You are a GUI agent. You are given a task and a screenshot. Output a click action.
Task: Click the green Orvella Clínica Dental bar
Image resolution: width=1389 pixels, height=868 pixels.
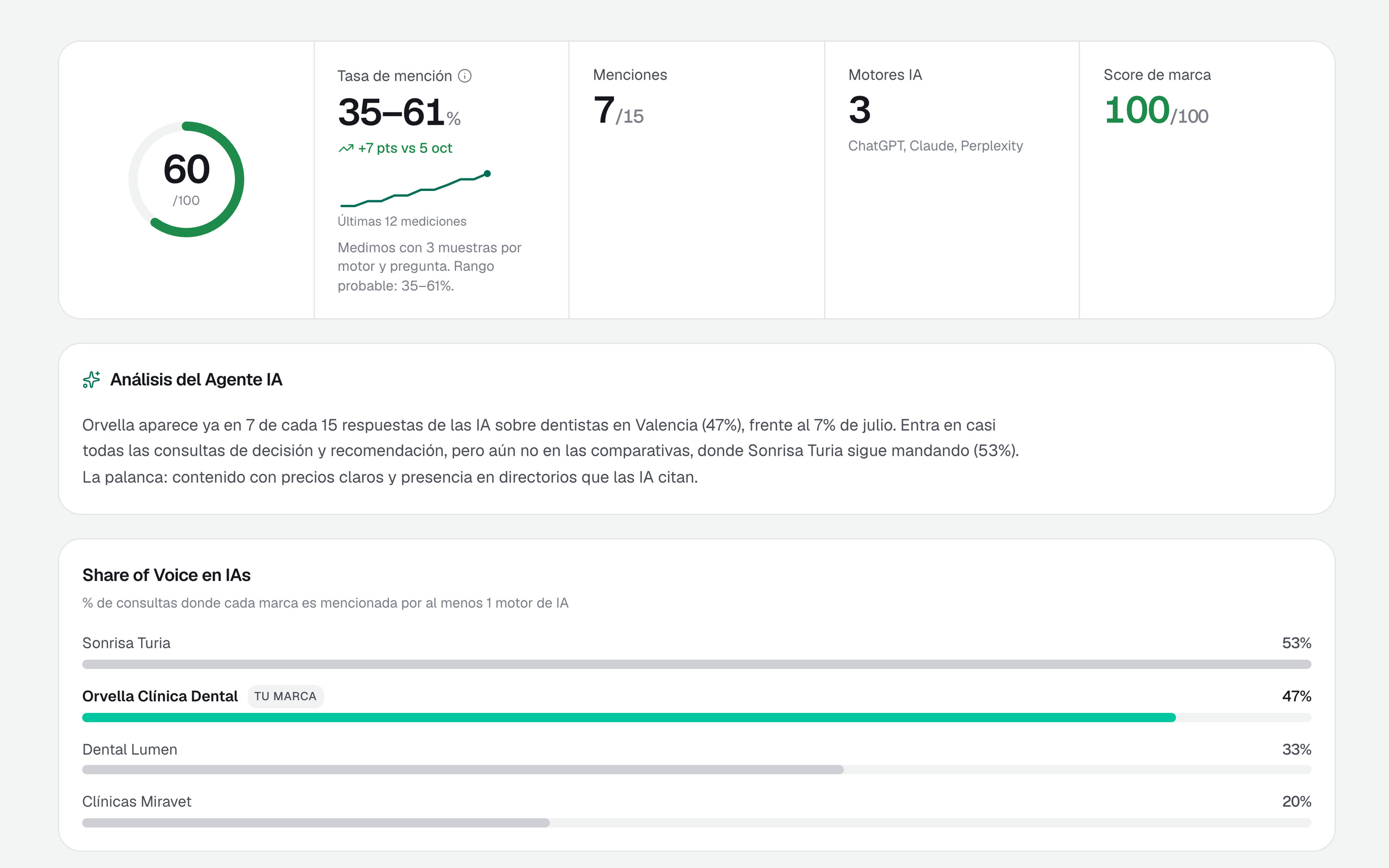[628, 718]
